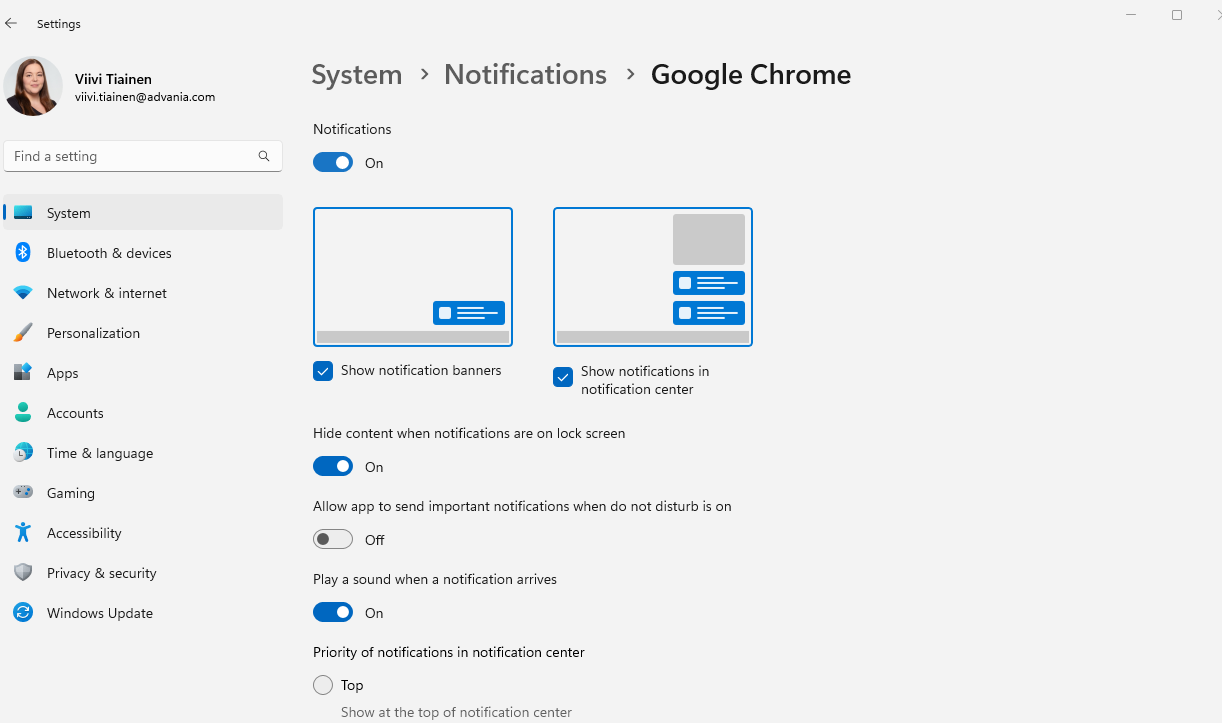Screen dimensions: 1222x723
Task: Minimize the Settings window
Action: pos(1131,15)
